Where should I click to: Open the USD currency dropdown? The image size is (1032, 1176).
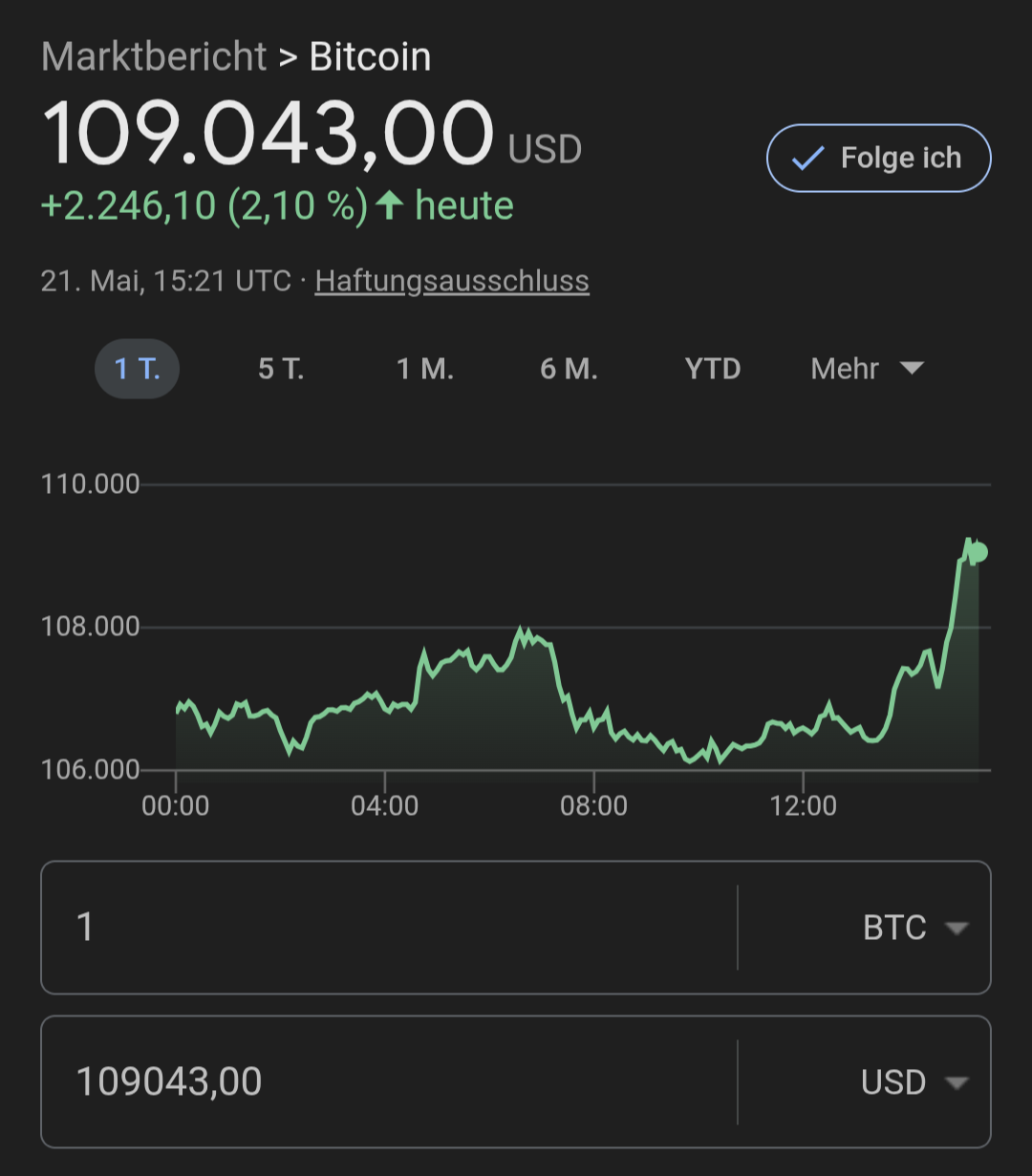click(913, 1082)
